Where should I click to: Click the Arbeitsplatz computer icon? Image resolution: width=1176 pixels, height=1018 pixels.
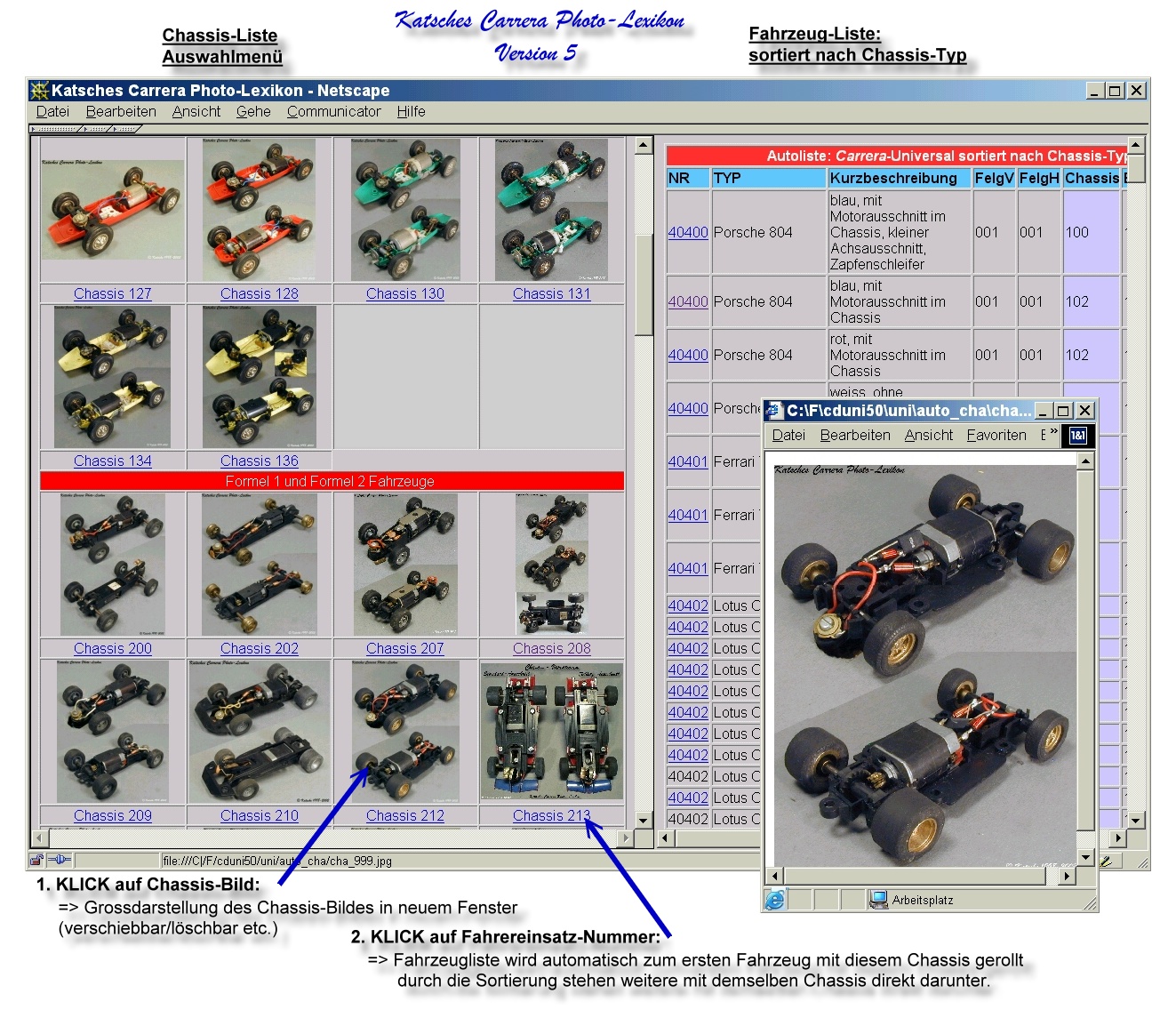coord(878,900)
